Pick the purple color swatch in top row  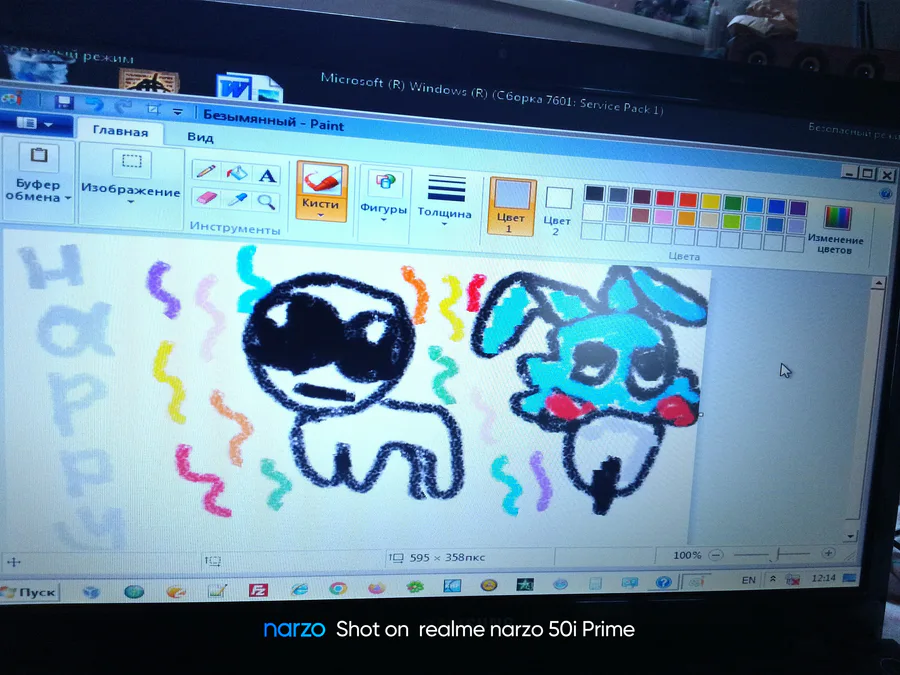[x=798, y=207]
